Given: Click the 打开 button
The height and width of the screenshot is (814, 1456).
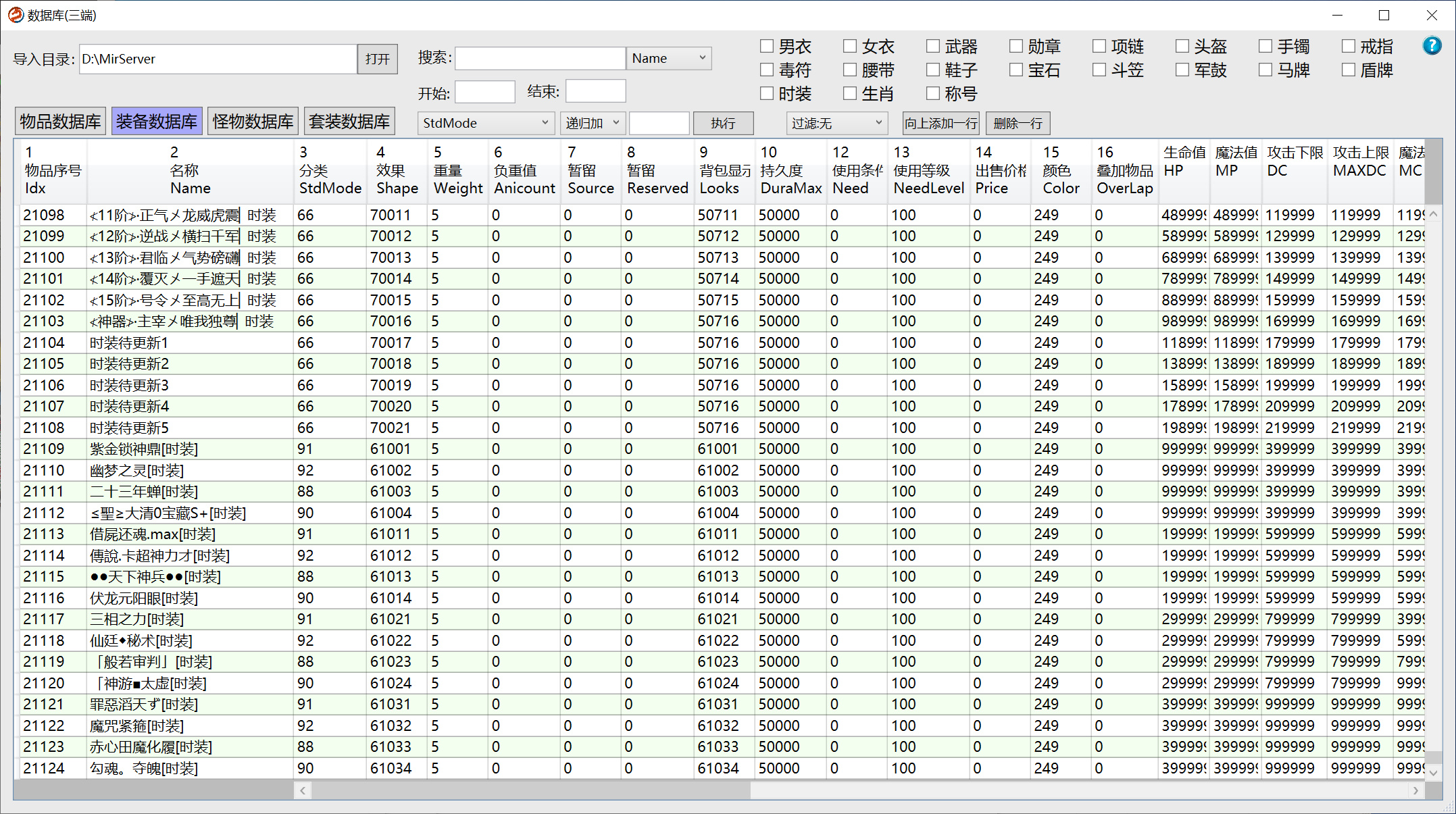Looking at the screenshot, I should [377, 59].
